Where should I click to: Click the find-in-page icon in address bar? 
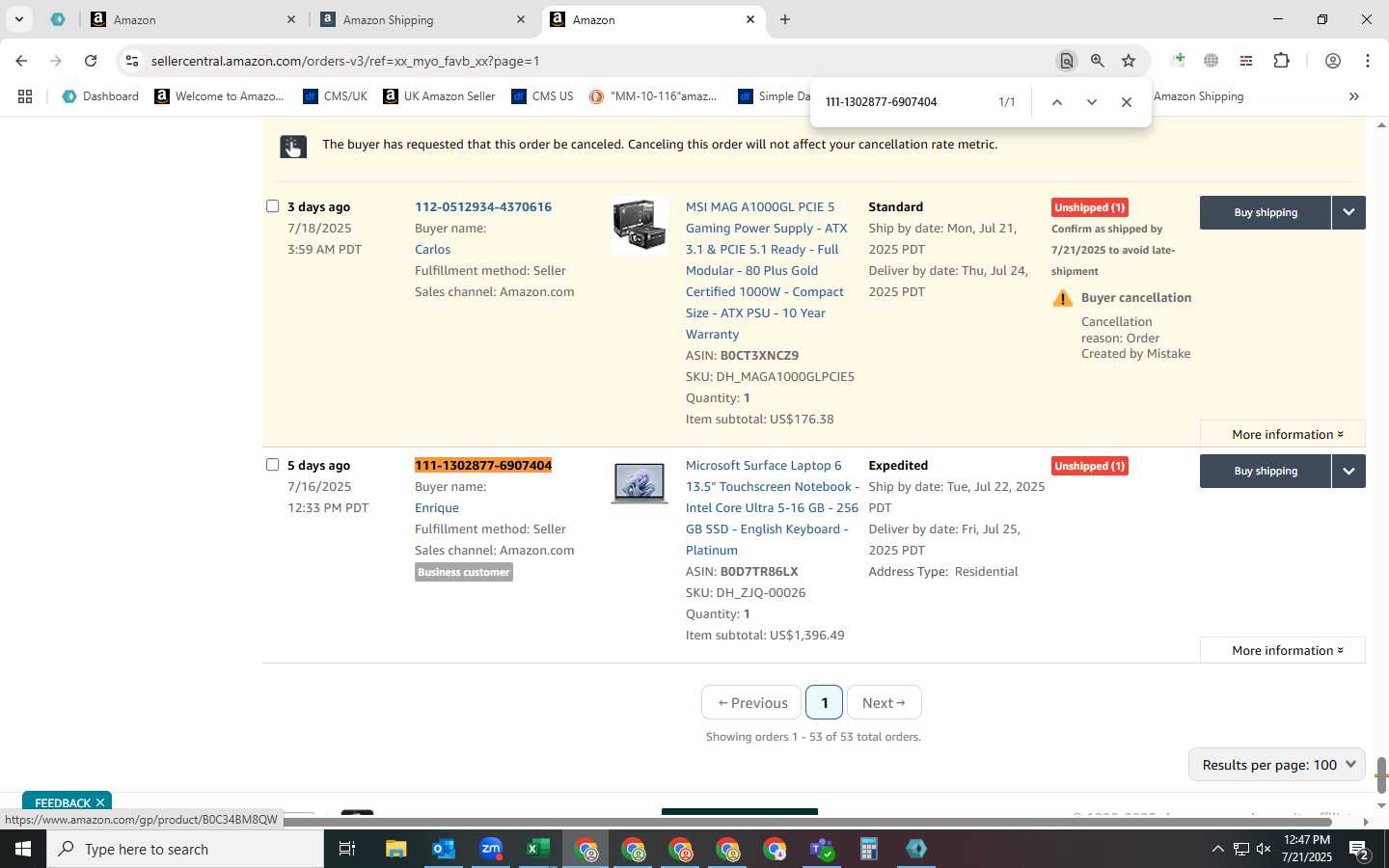pyautogui.click(x=1066, y=61)
